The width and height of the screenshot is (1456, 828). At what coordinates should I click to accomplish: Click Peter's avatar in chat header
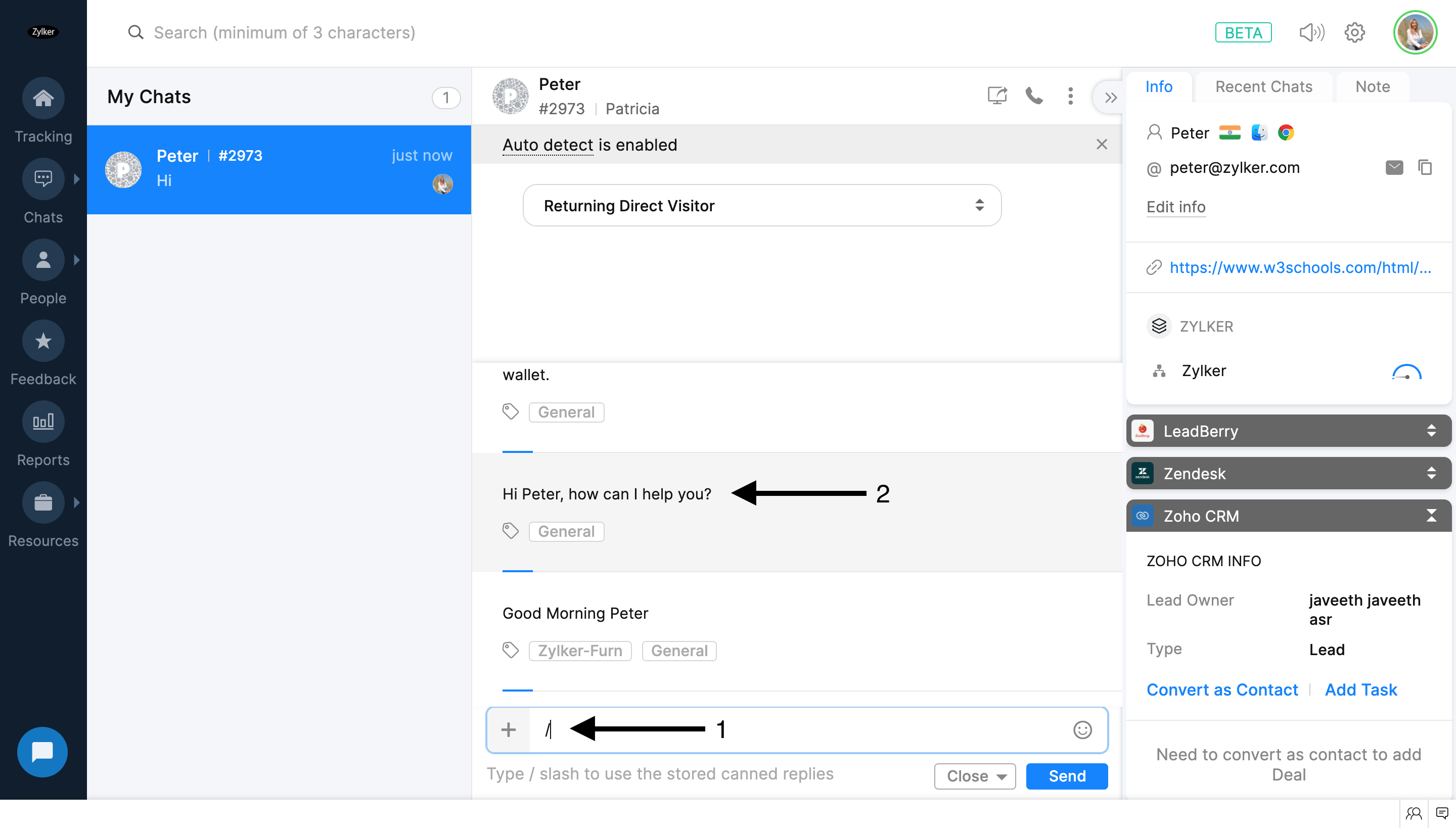pos(510,96)
